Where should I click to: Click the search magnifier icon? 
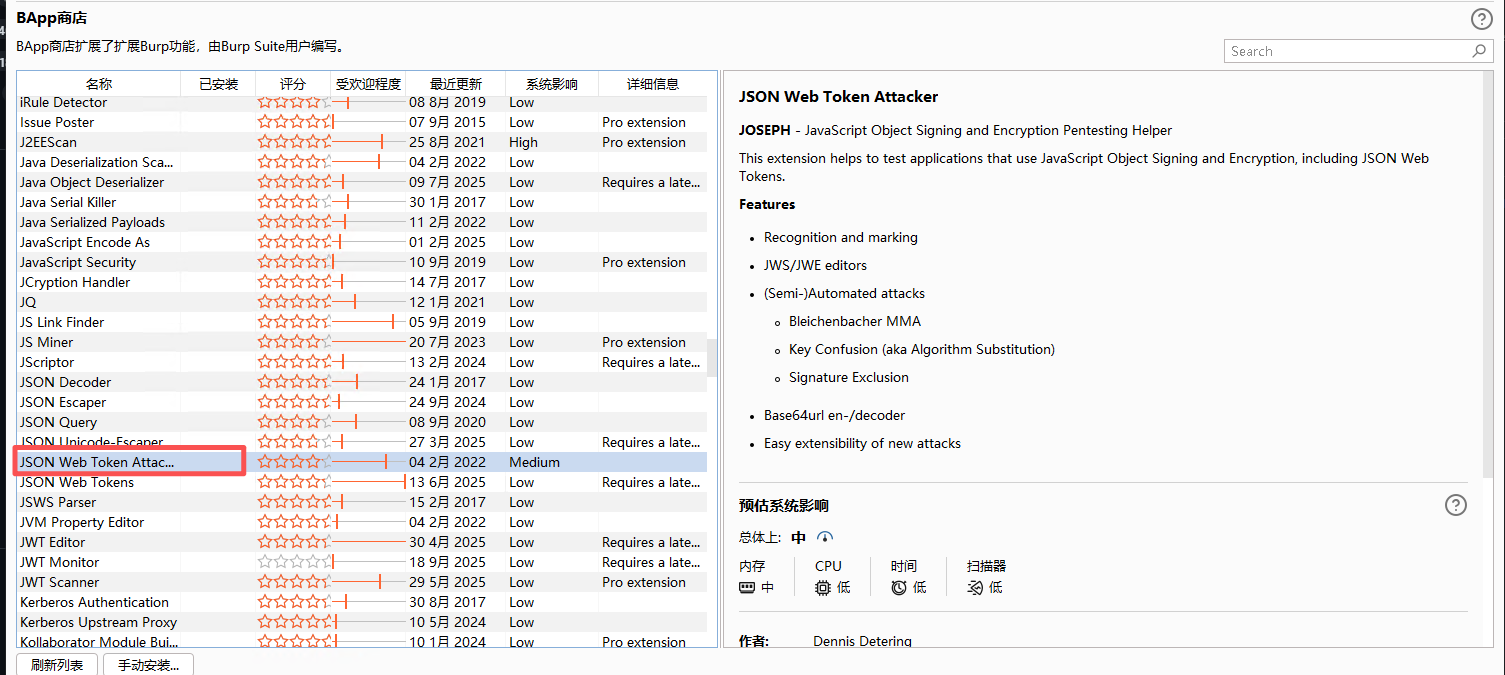click(x=1479, y=51)
